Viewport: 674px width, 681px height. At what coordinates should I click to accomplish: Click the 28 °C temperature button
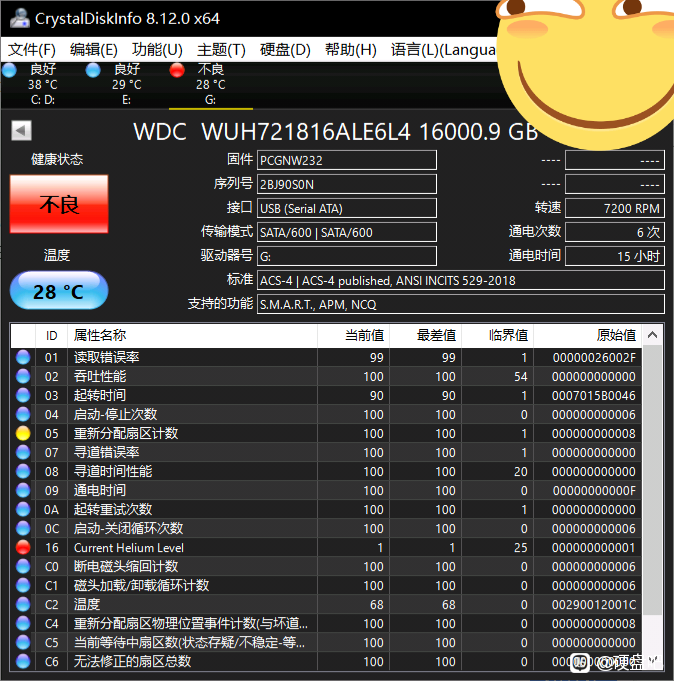pos(59,291)
